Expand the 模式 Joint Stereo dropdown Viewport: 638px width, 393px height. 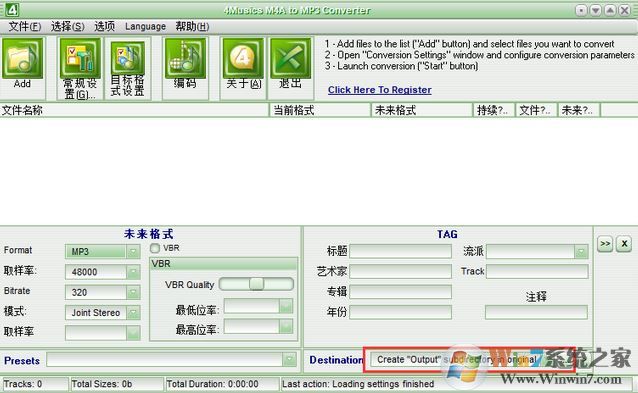click(133, 313)
